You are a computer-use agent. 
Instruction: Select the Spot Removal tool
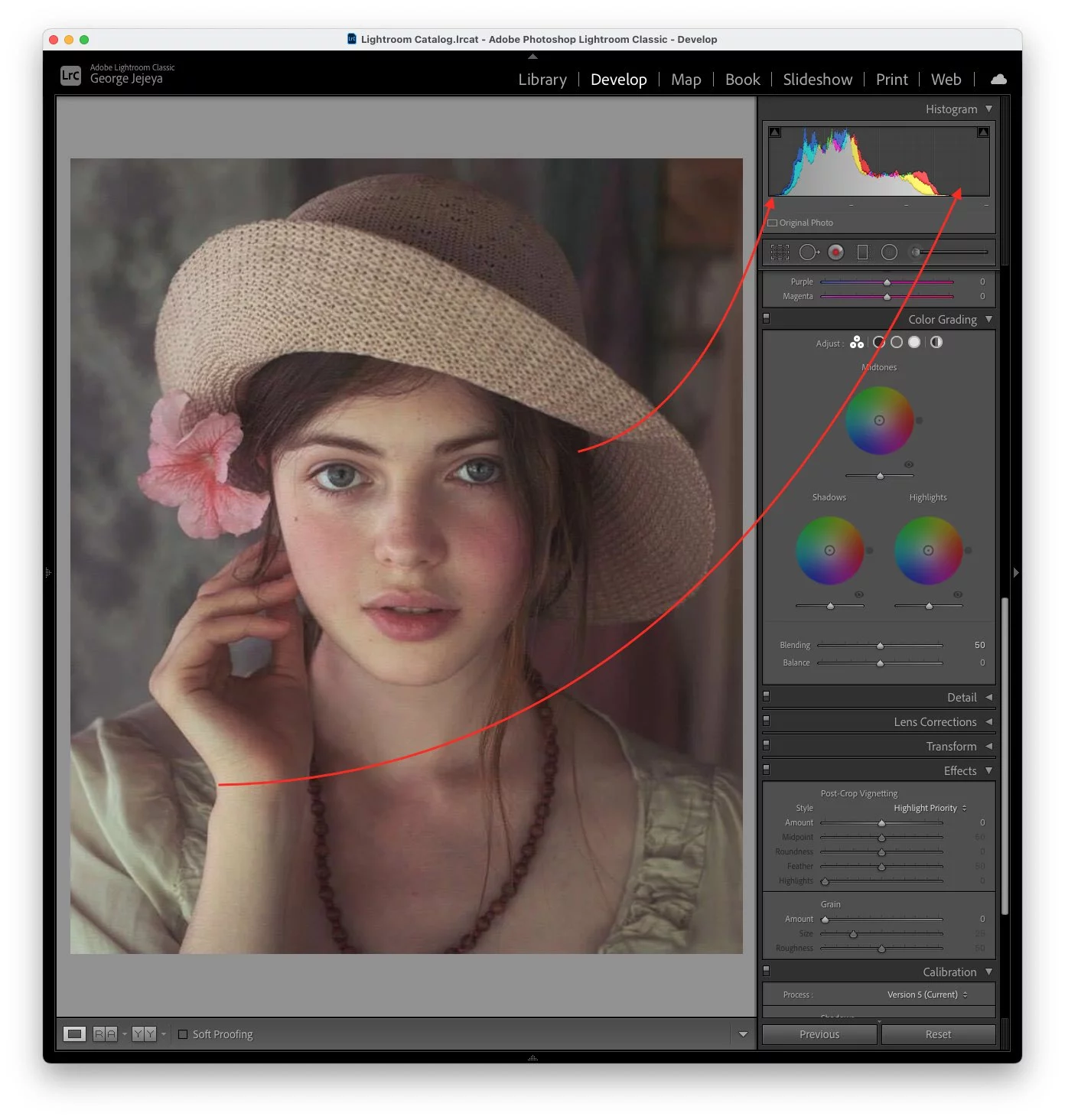click(x=809, y=252)
